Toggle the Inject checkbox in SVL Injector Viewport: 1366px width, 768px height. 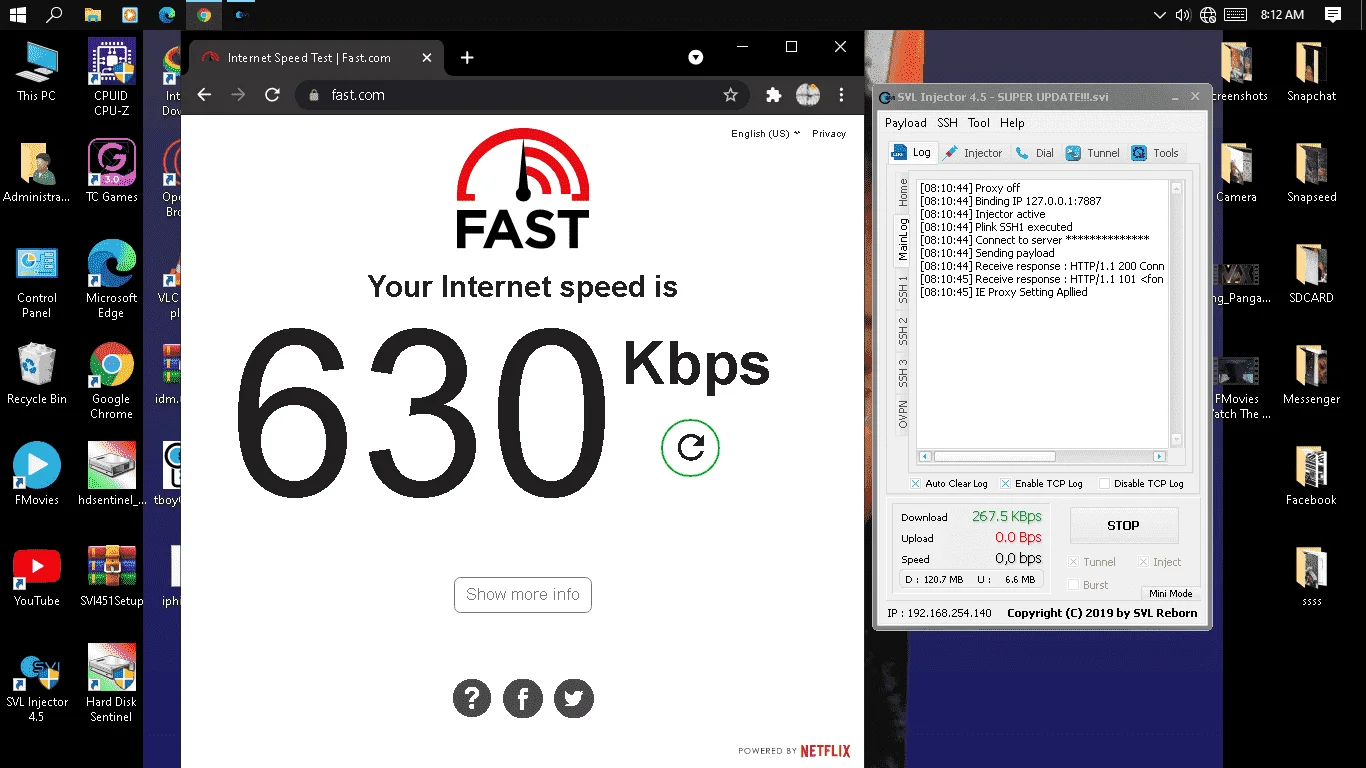(x=1143, y=562)
